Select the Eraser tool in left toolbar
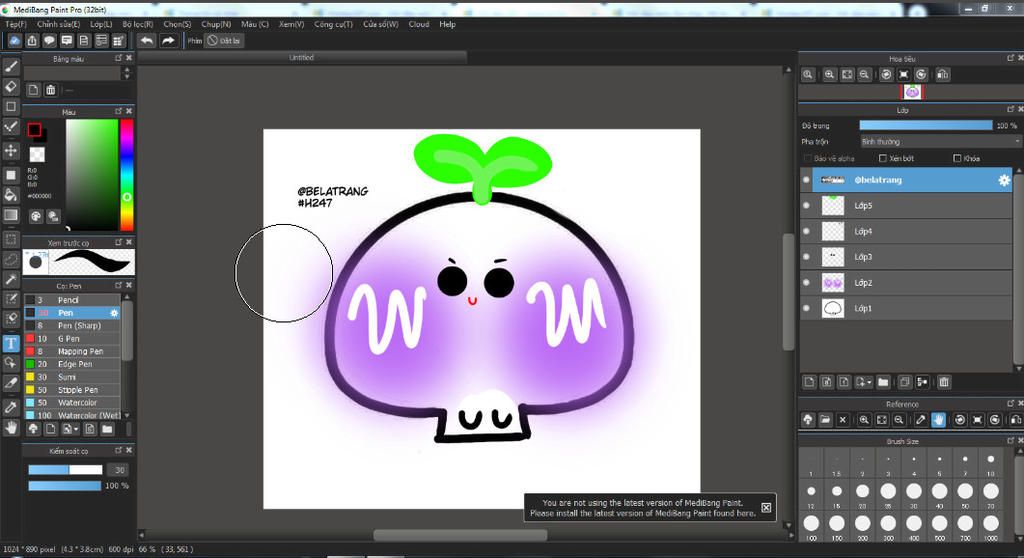The width and height of the screenshot is (1024, 558). [11, 86]
